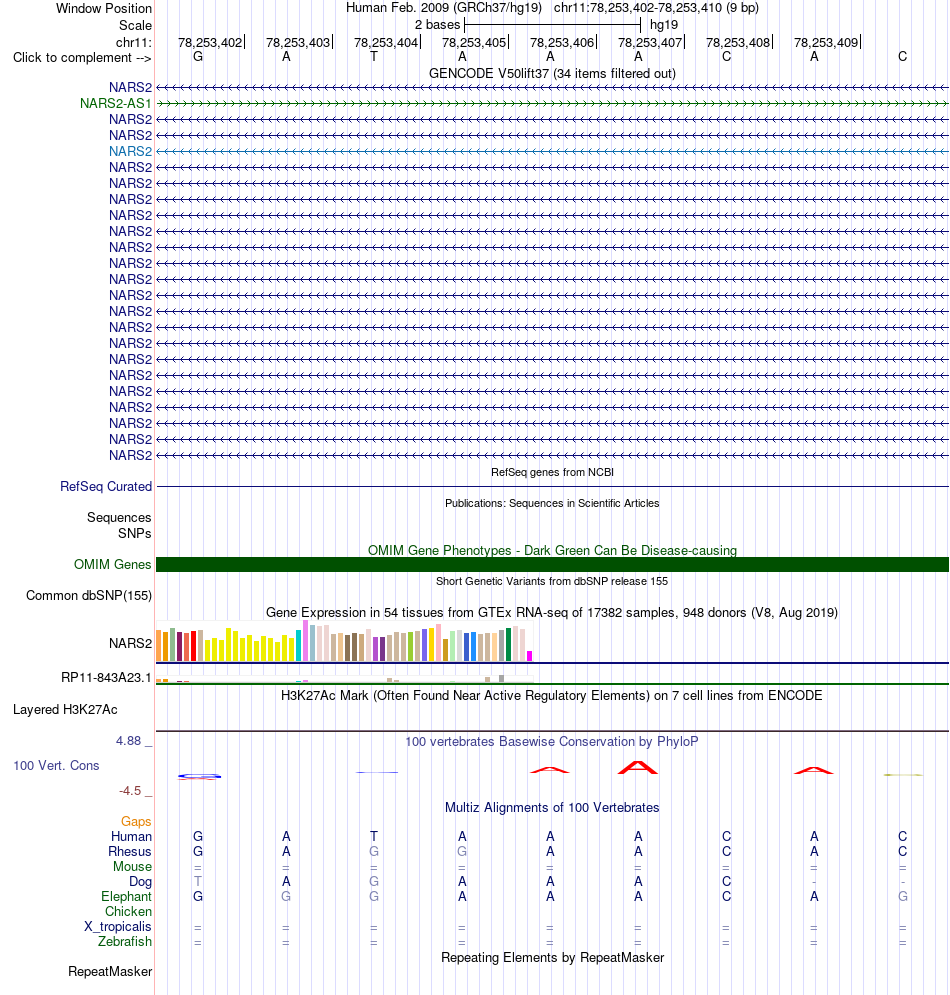The width and height of the screenshot is (950, 995).
Task: Click the Scale label
Action: click(x=135, y=25)
